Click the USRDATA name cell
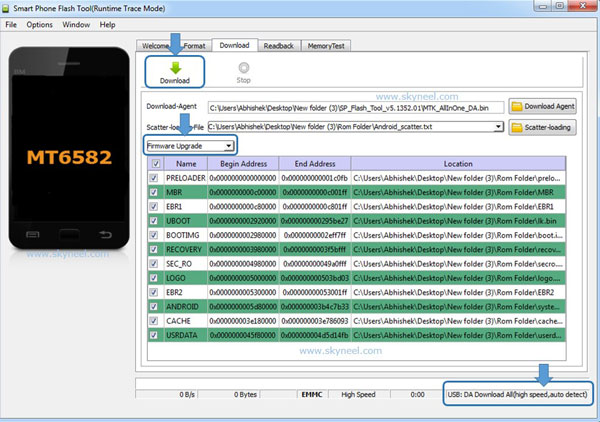 pos(186,335)
